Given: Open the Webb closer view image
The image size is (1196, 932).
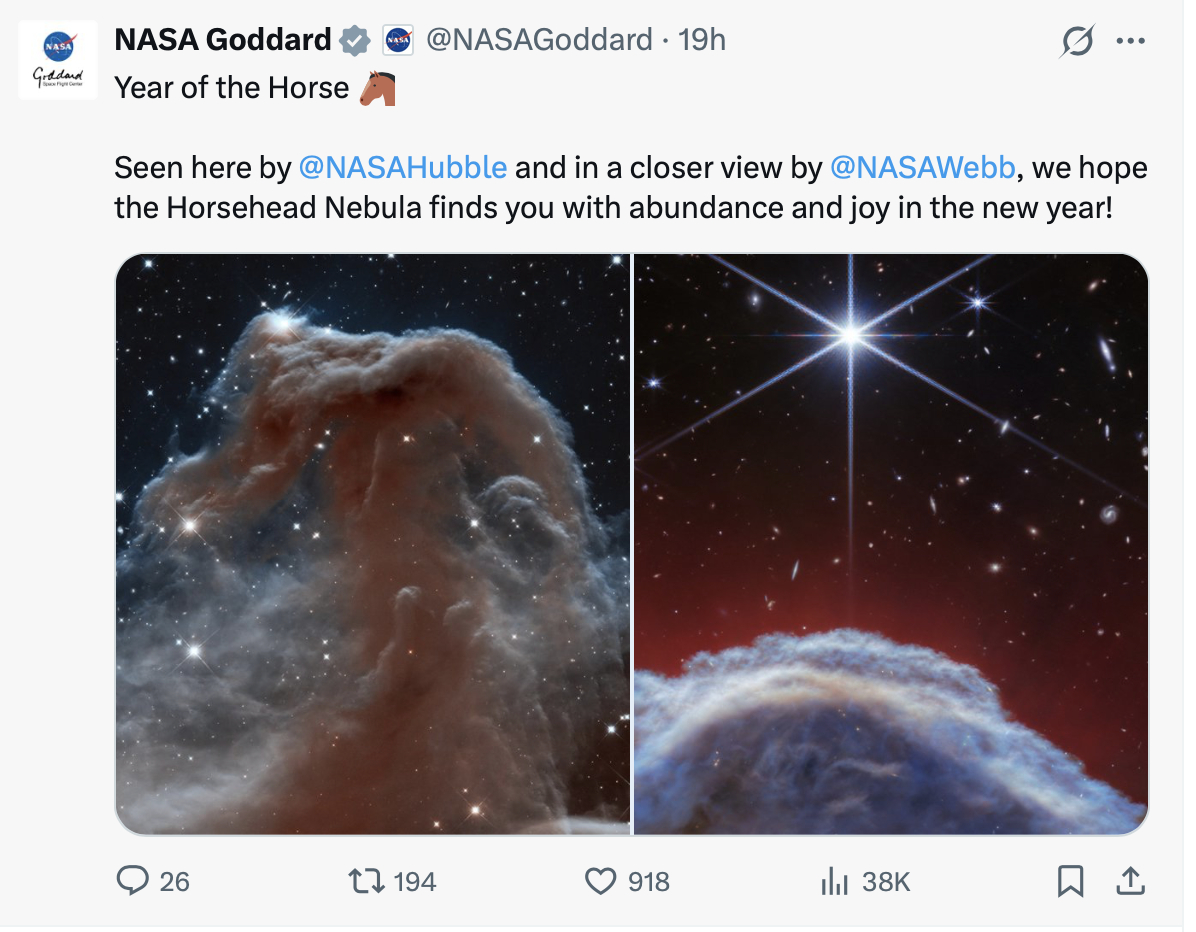Looking at the screenshot, I should pos(891,544).
